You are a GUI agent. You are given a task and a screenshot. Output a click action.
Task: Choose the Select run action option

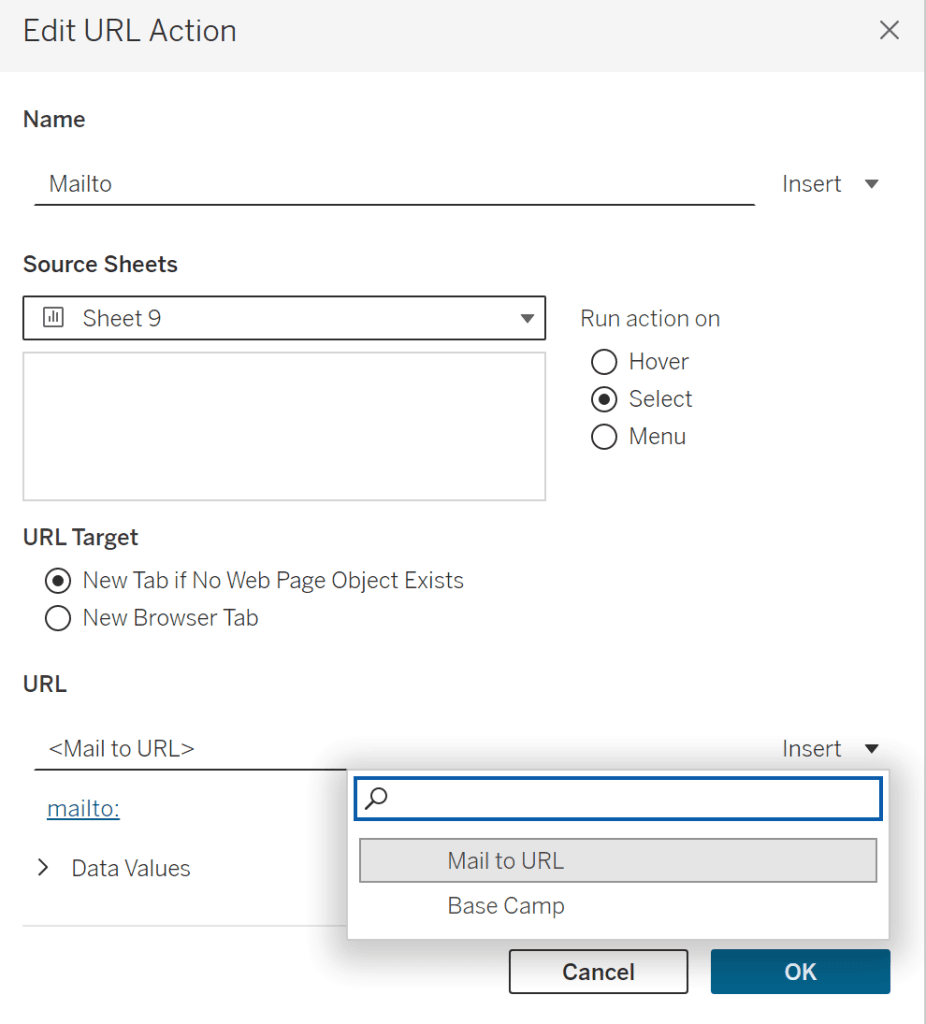(x=604, y=399)
